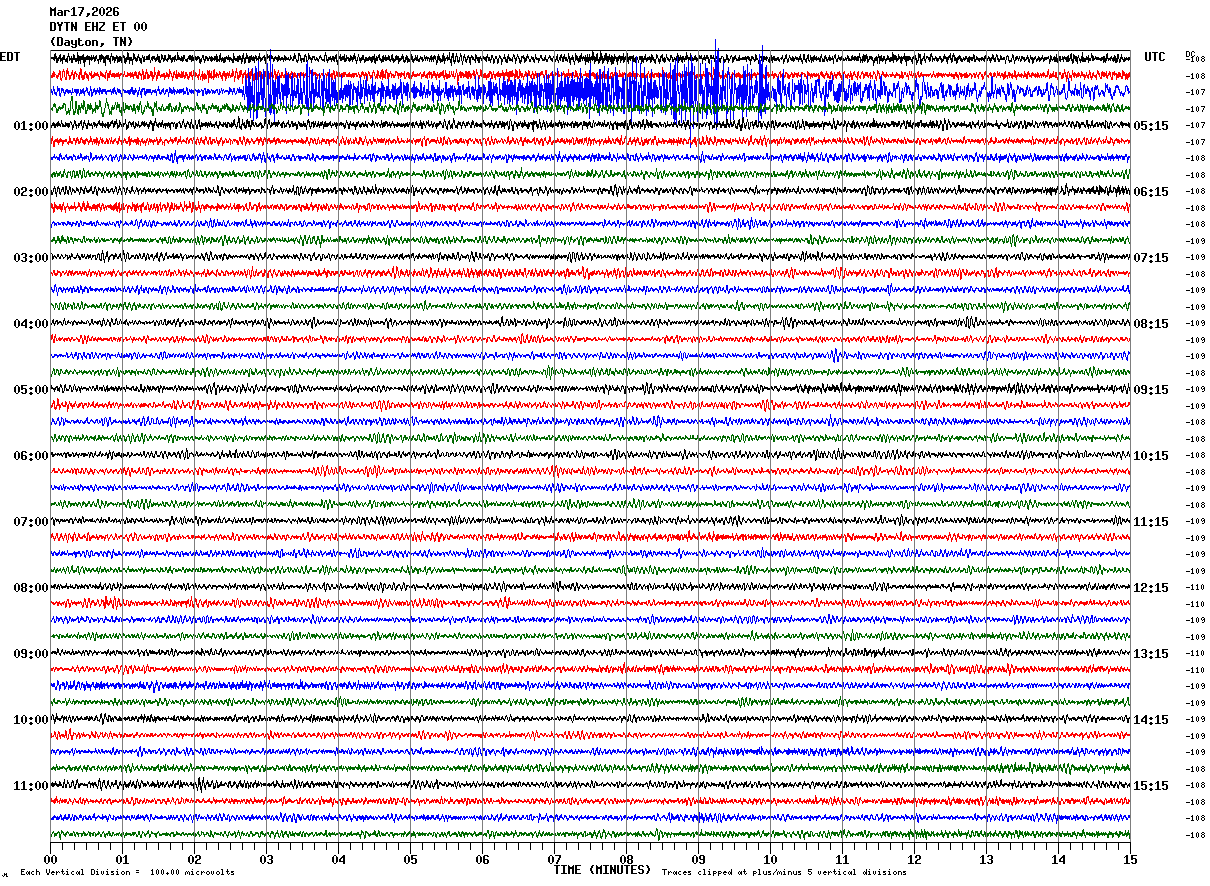The height and width of the screenshot is (886, 1210).
Task: Click the x-axis minute tick label 06
Action: tap(482, 859)
